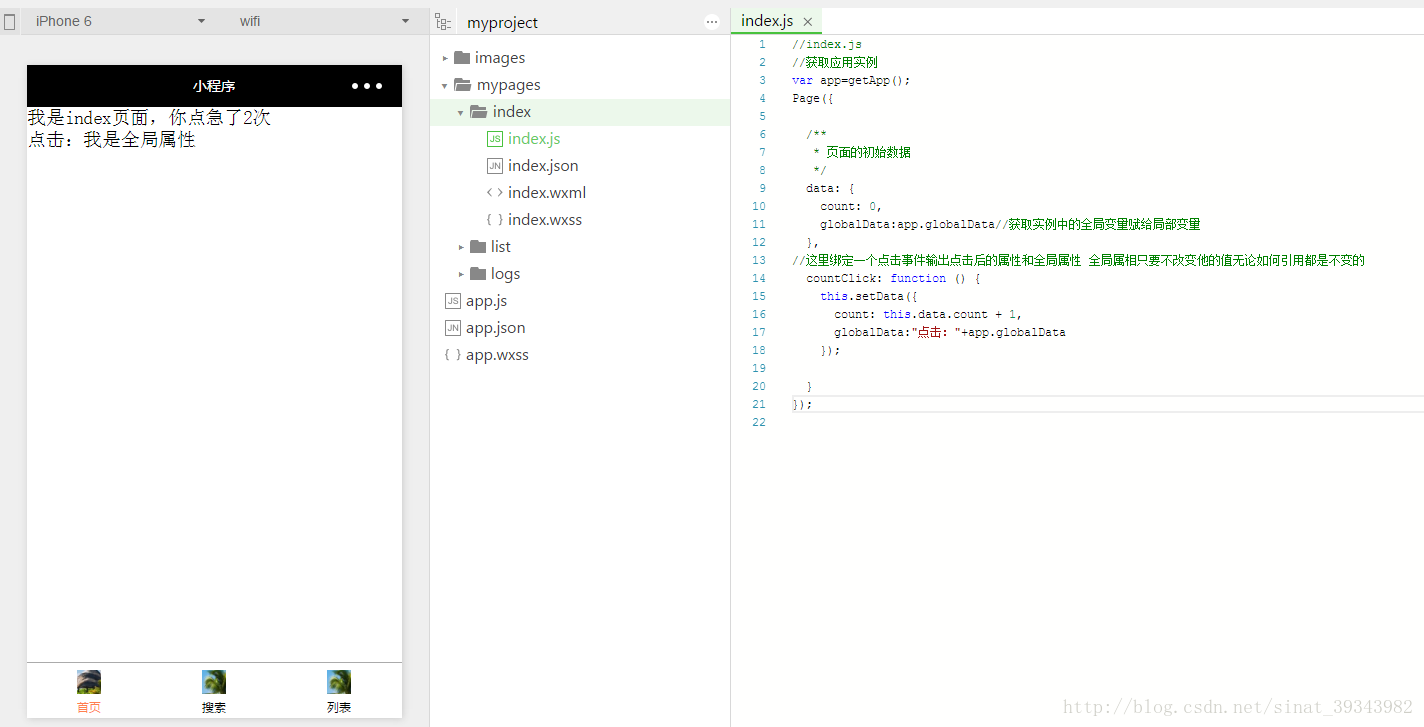
Task: Click the JN icon of index.json
Action: (x=495, y=166)
